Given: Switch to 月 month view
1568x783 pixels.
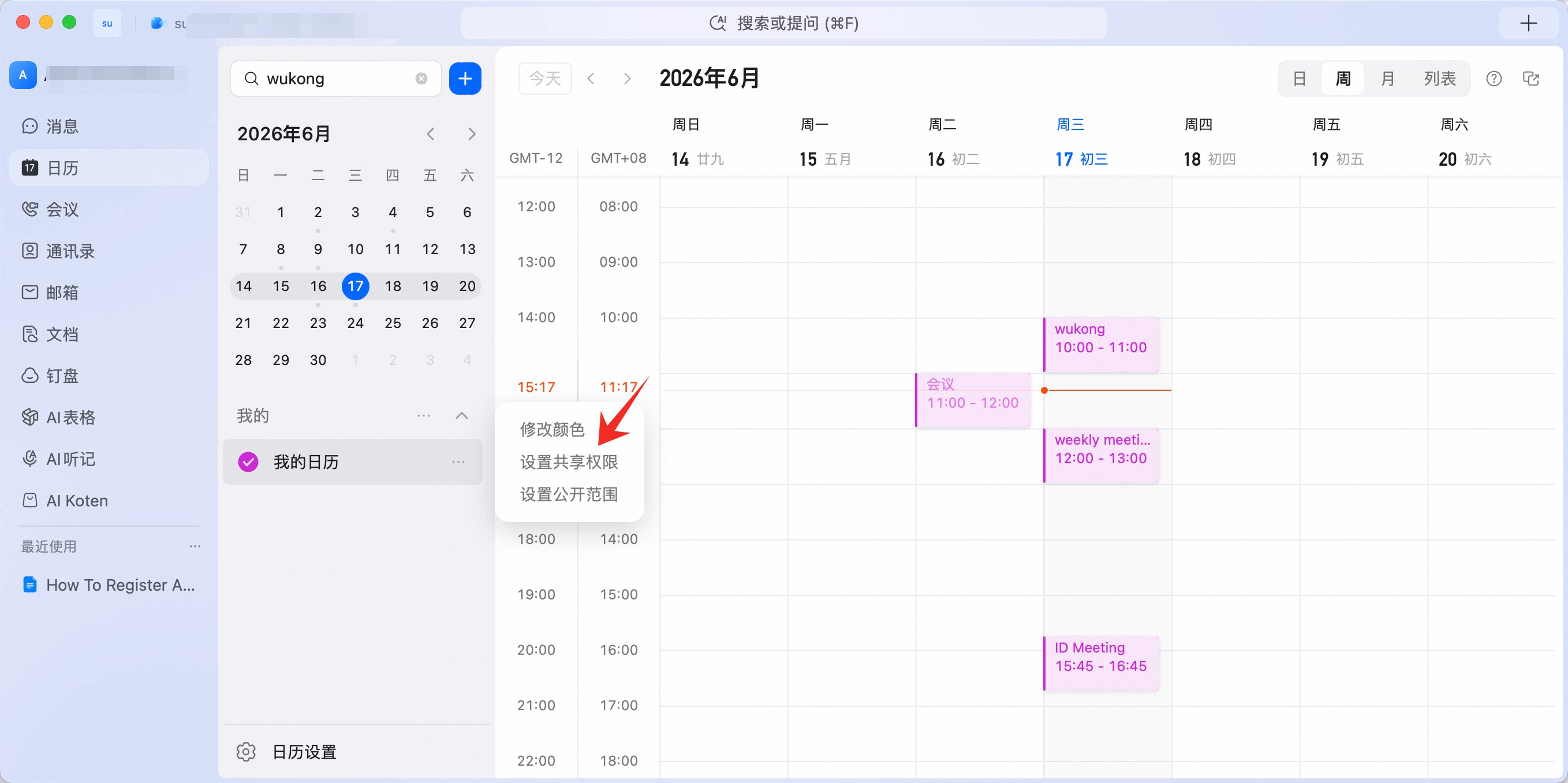Looking at the screenshot, I should (1387, 79).
